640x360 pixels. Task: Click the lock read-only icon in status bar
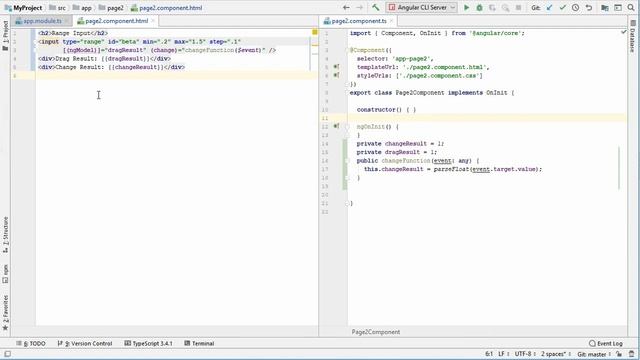click(619, 354)
